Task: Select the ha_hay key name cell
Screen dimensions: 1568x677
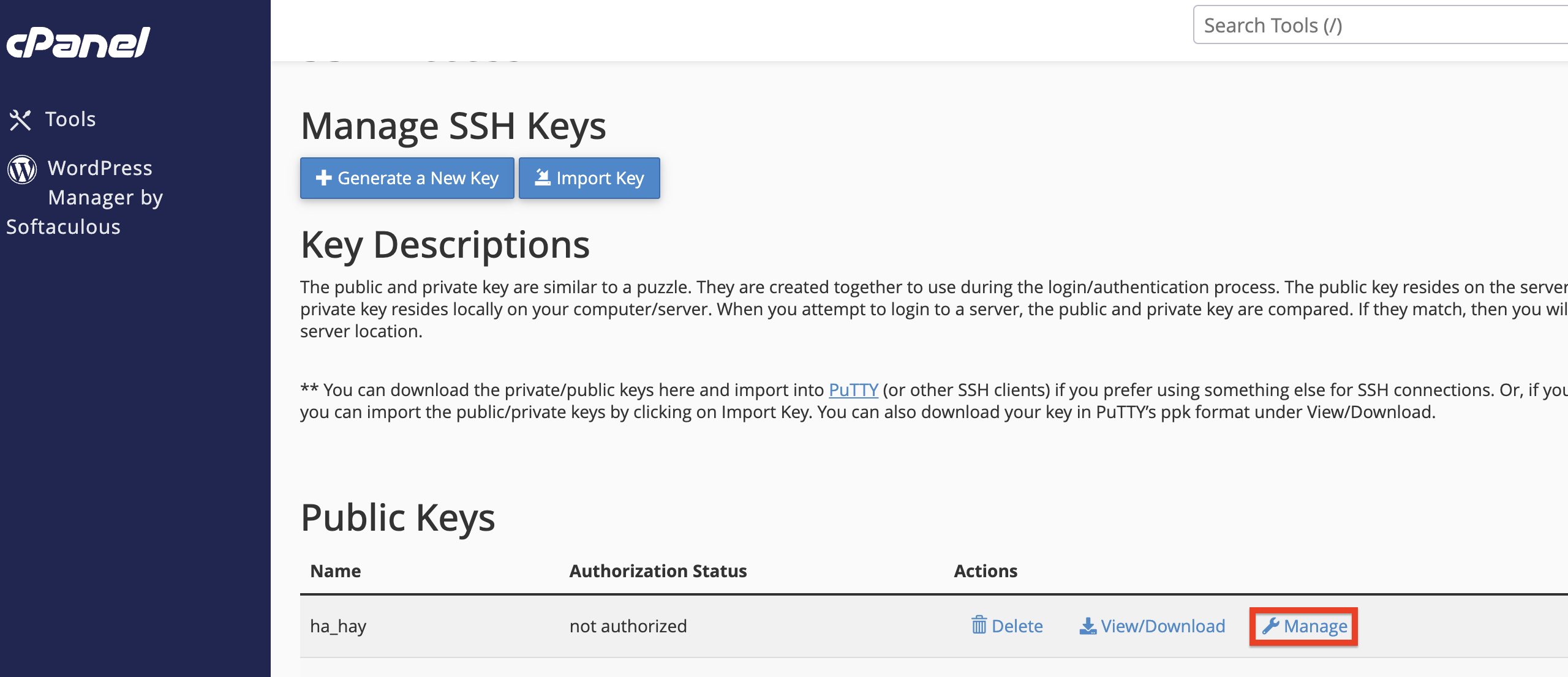Action: click(338, 626)
